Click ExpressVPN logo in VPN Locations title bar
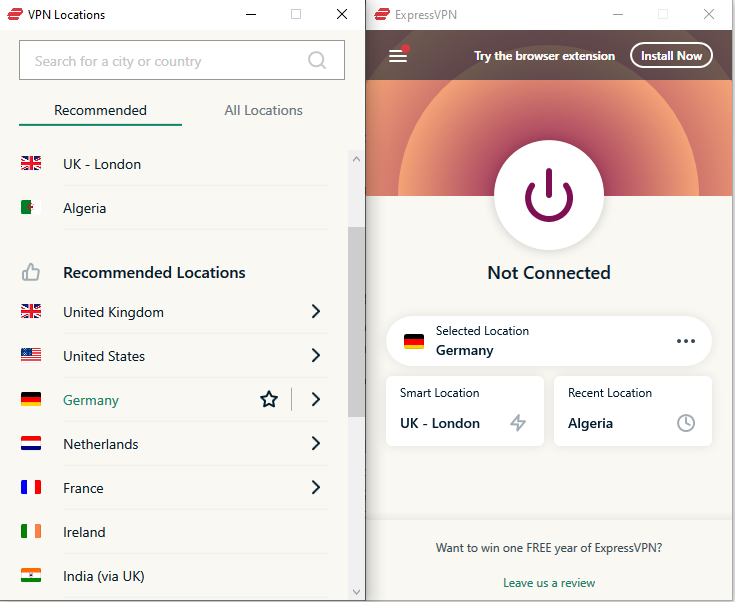 point(15,14)
